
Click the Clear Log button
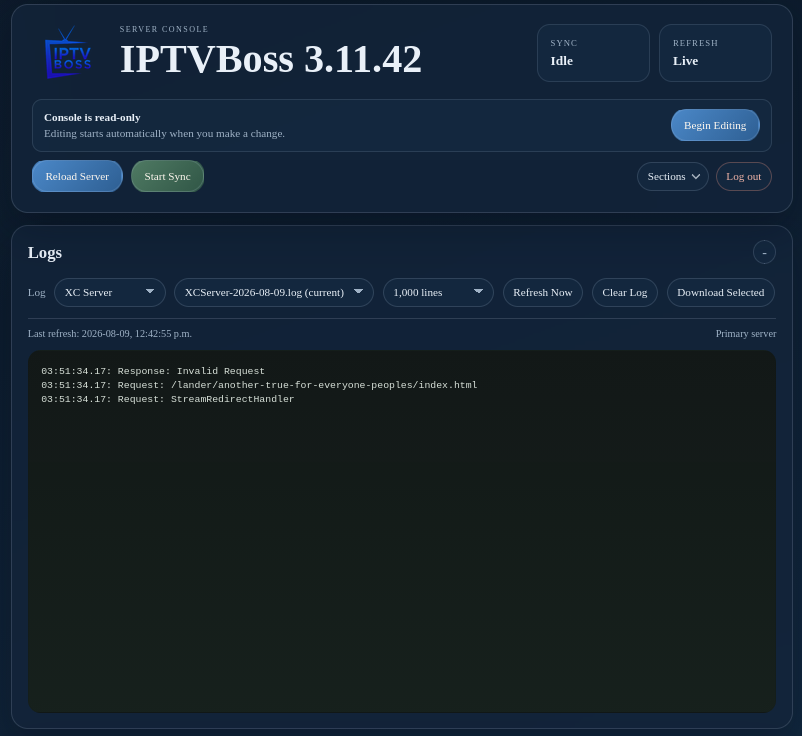tap(625, 293)
